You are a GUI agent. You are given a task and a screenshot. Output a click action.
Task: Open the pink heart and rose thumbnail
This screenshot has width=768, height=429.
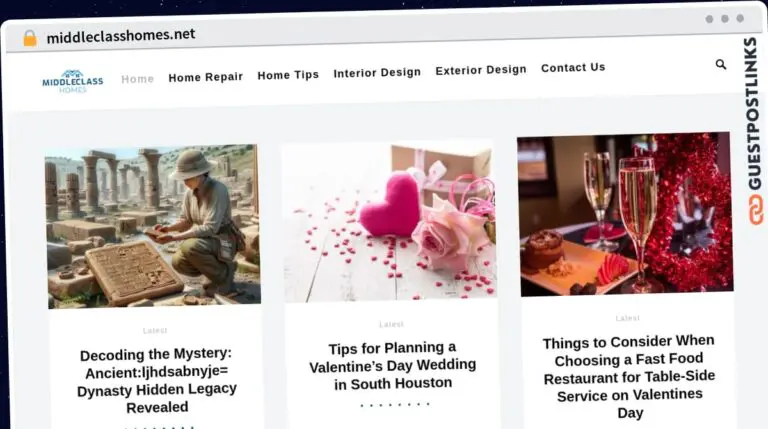point(389,220)
